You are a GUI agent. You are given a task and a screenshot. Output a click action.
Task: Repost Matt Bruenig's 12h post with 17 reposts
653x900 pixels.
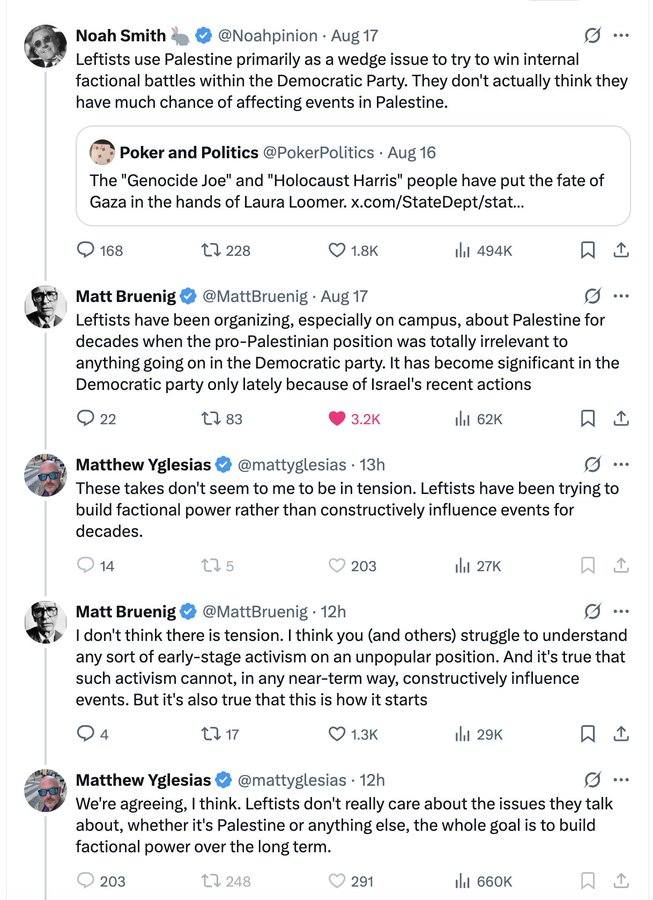[220, 734]
